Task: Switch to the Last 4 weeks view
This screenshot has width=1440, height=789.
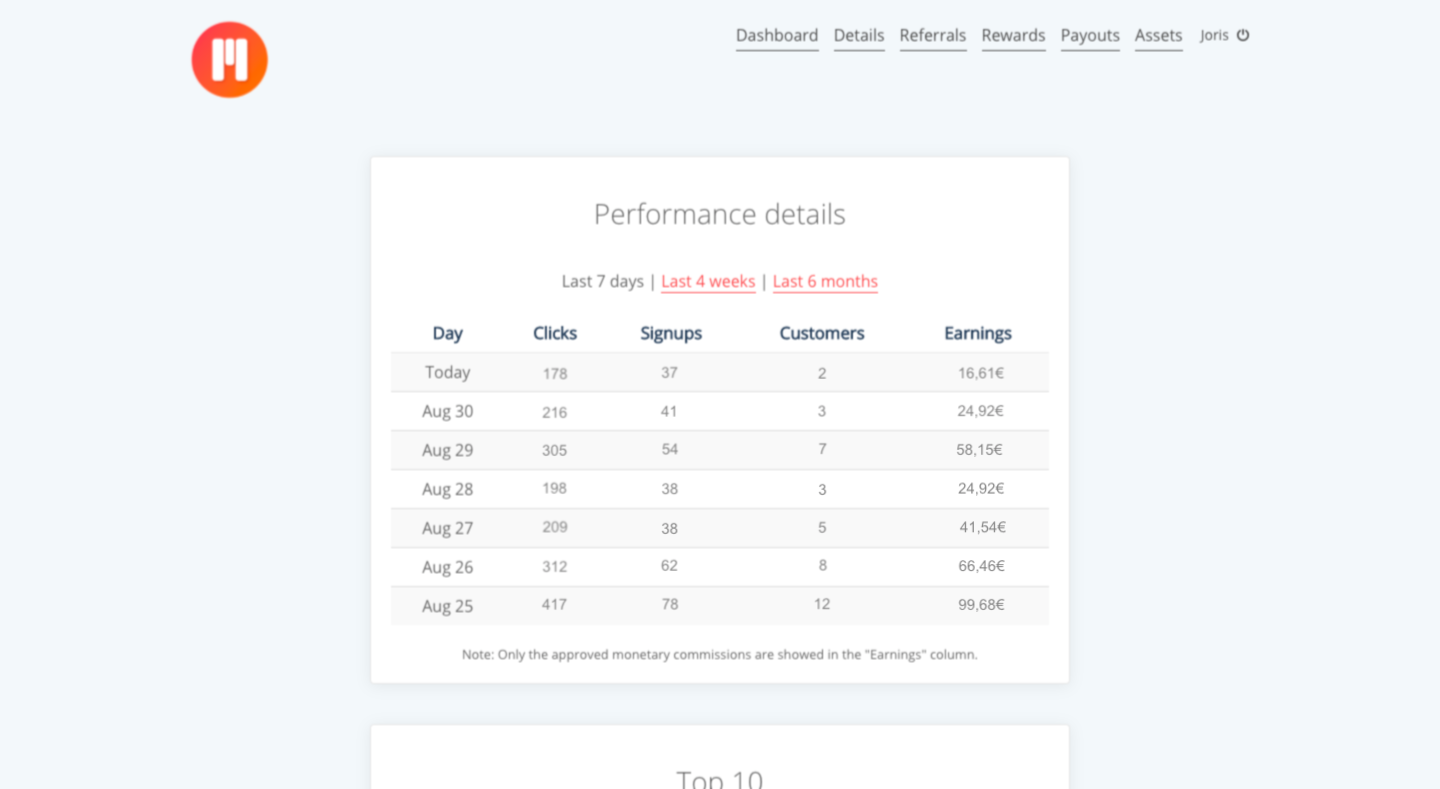Action: [708, 282]
